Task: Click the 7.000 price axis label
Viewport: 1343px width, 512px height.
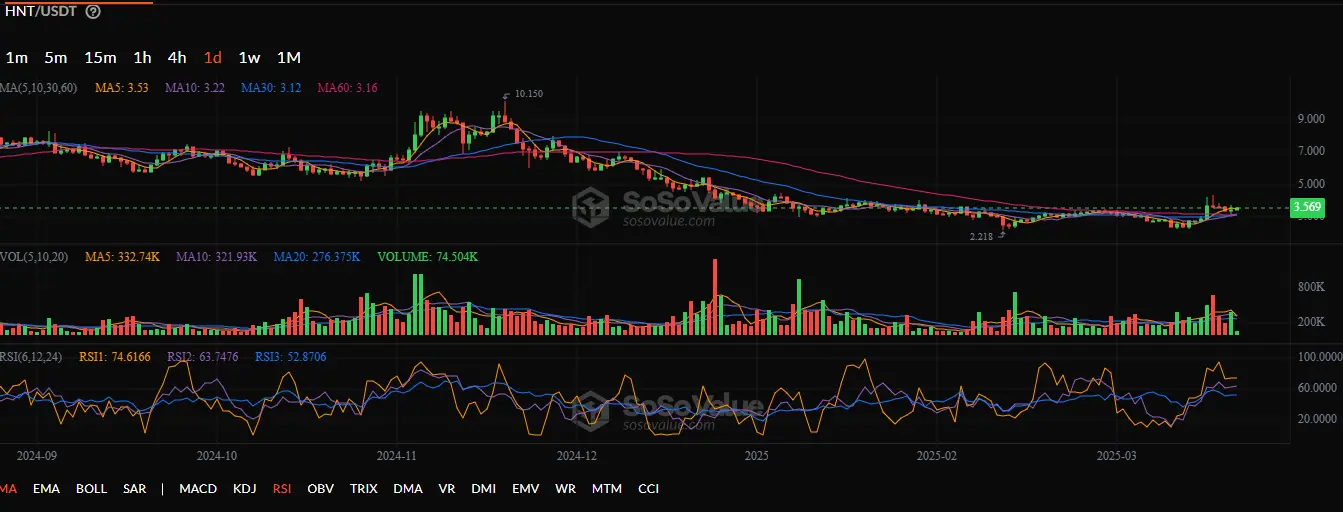Action: click(1312, 151)
